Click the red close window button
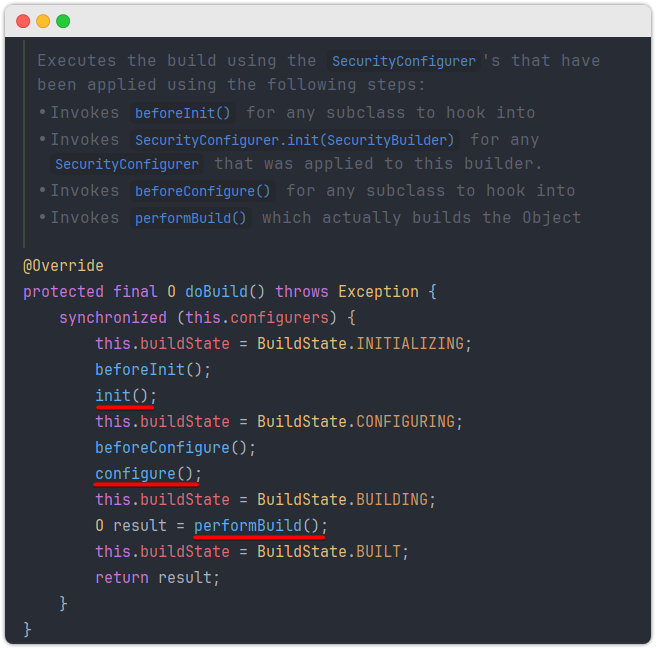Screen dimensions: 656x649 pos(23,21)
